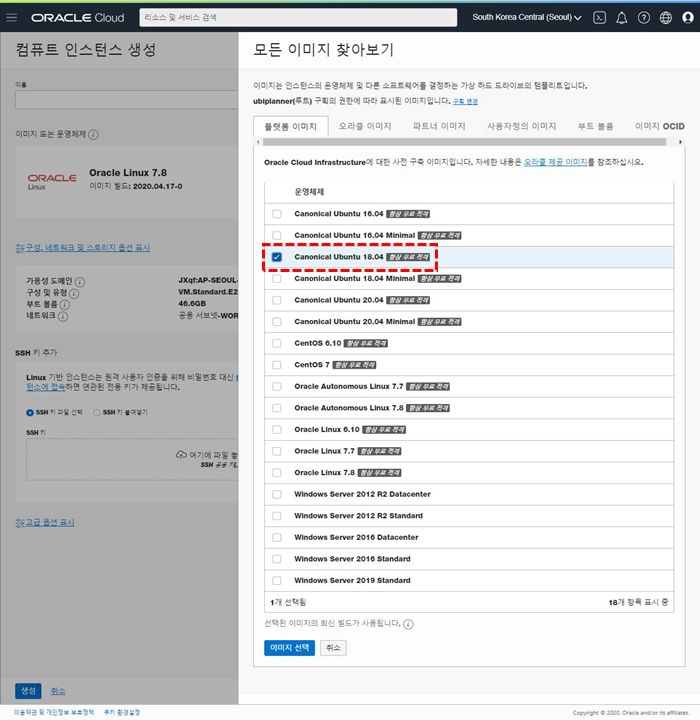Focus the instance 이름 input field
The width and height of the screenshot is (700, 720).
[127, 100]
